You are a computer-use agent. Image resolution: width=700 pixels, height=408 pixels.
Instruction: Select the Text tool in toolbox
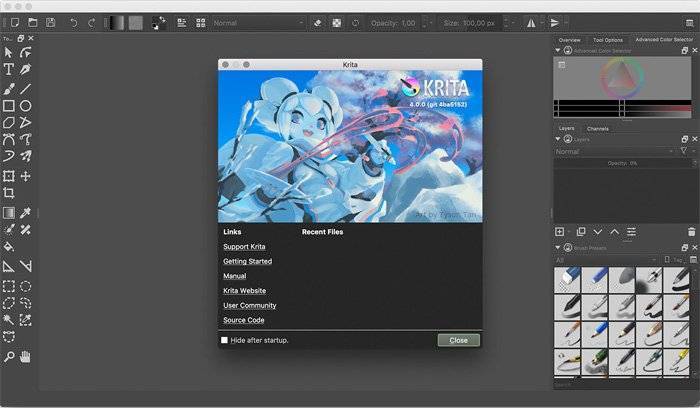8,70
